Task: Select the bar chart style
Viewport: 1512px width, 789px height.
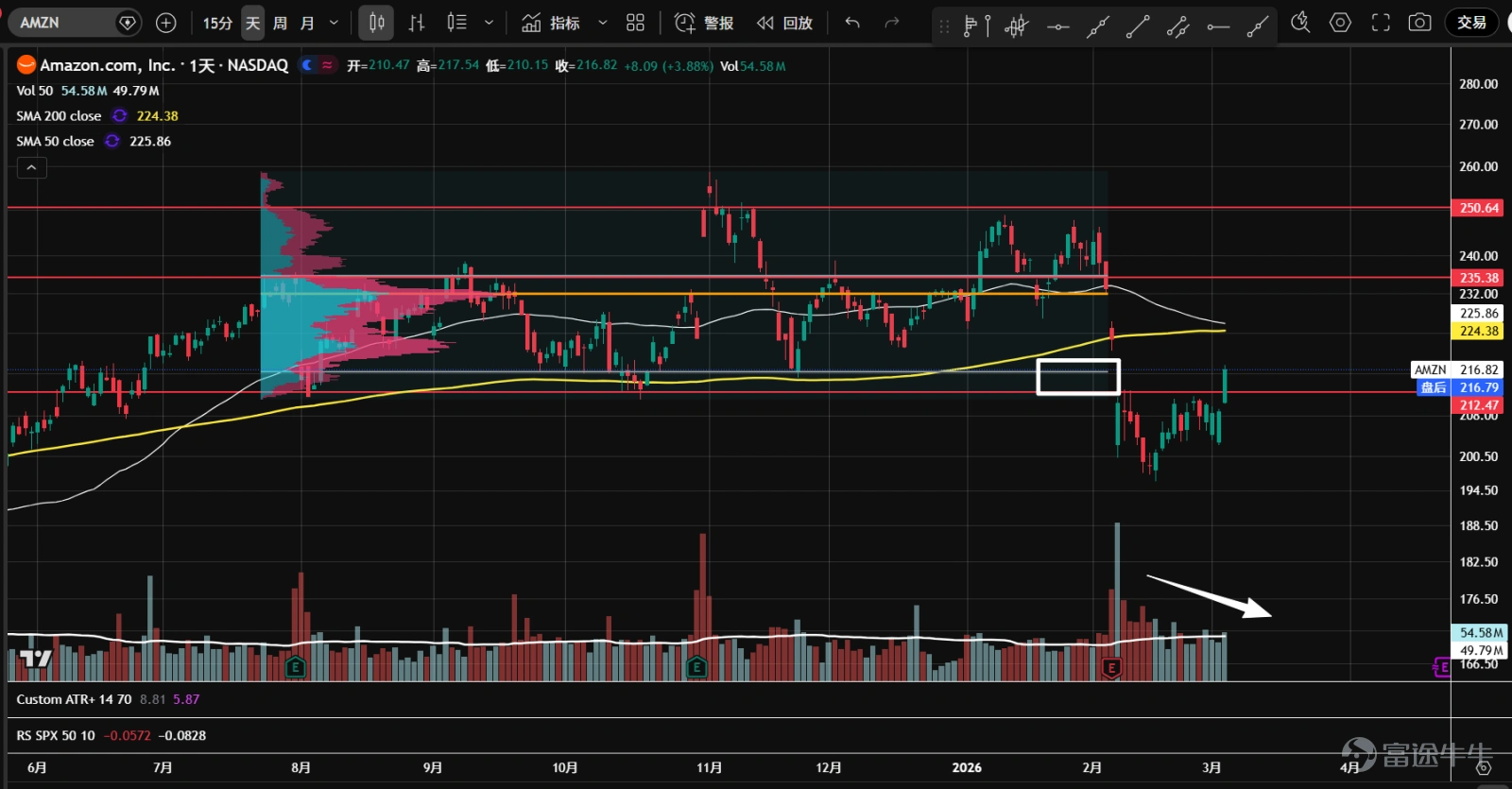Action: point(417,23)
